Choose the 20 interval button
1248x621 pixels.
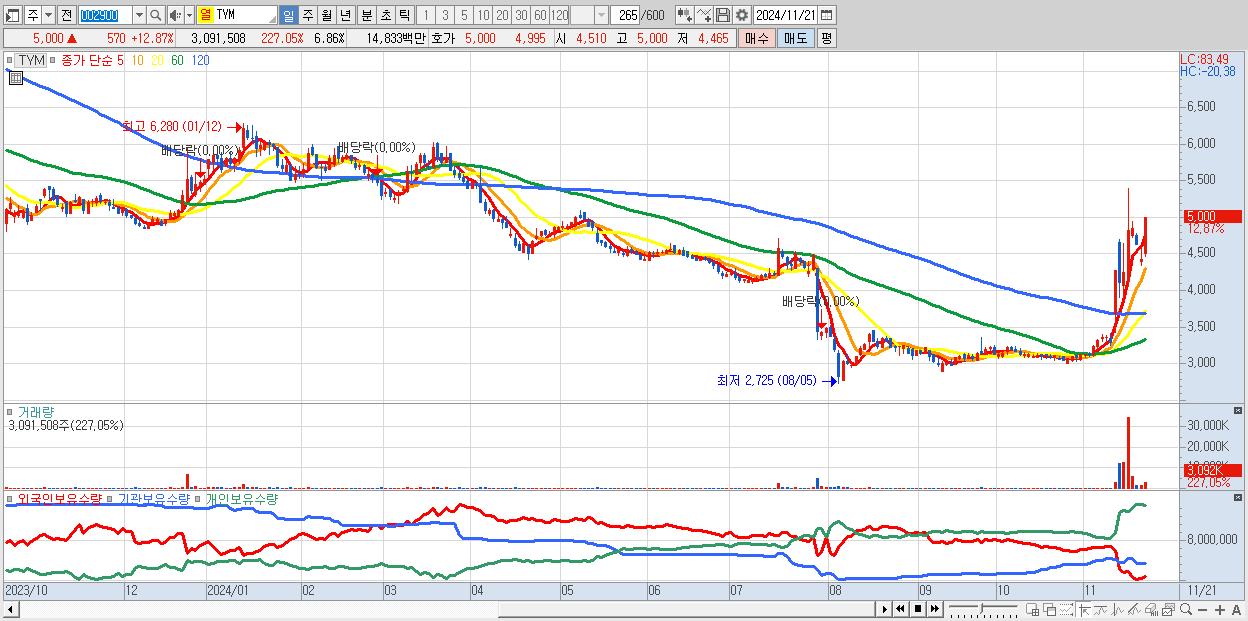point(502,15)
